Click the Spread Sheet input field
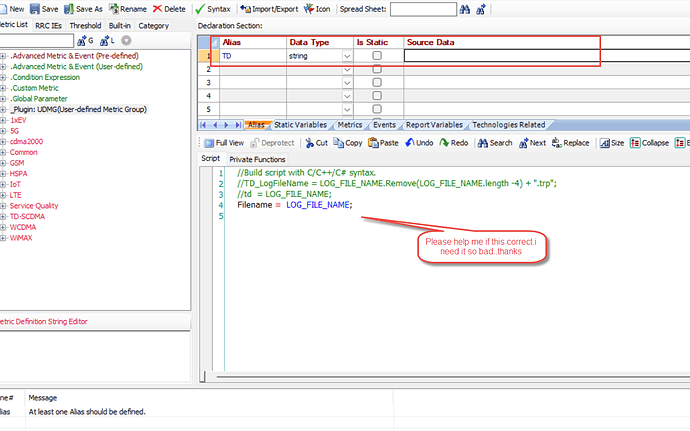The image size is (690, 431). [423, 9]
